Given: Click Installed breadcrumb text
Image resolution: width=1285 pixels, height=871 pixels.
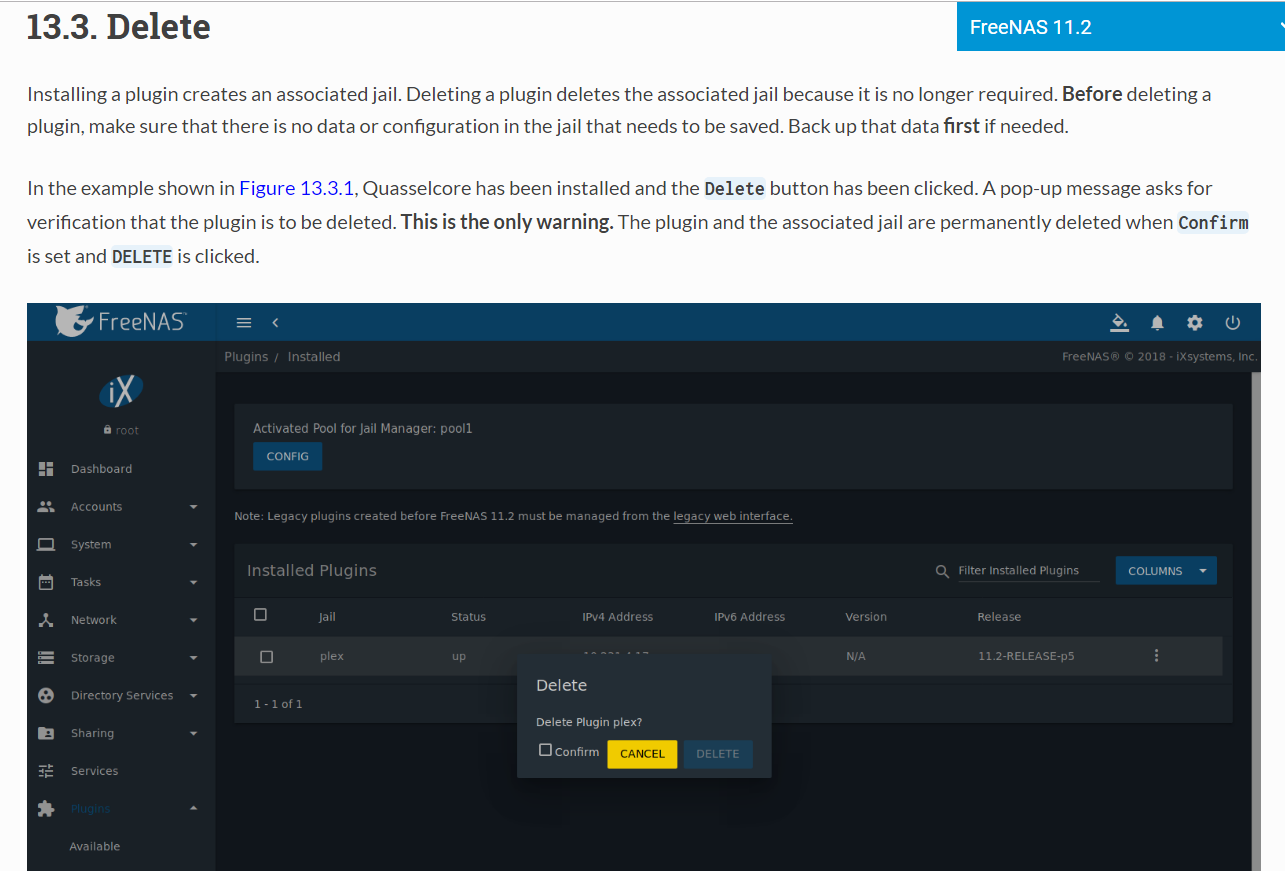Looking at the screenshot, I should [x=314, y=357].
